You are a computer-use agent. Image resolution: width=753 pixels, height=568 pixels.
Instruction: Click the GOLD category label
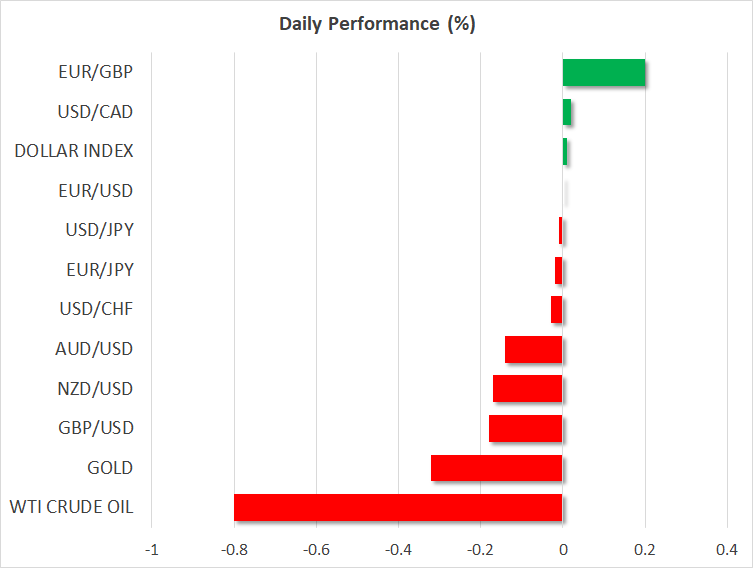tap(111, 468)
